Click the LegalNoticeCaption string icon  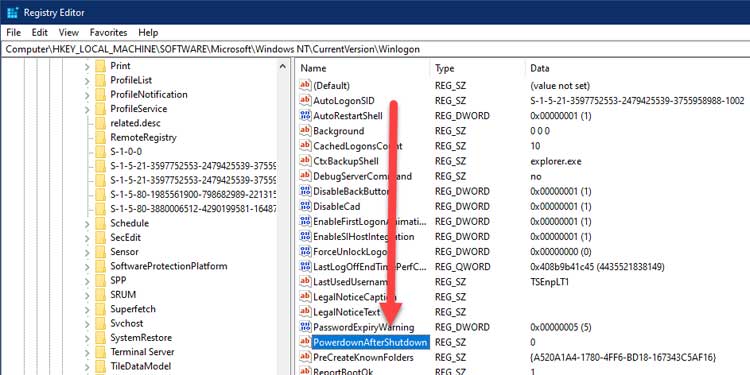coord(305,297)
